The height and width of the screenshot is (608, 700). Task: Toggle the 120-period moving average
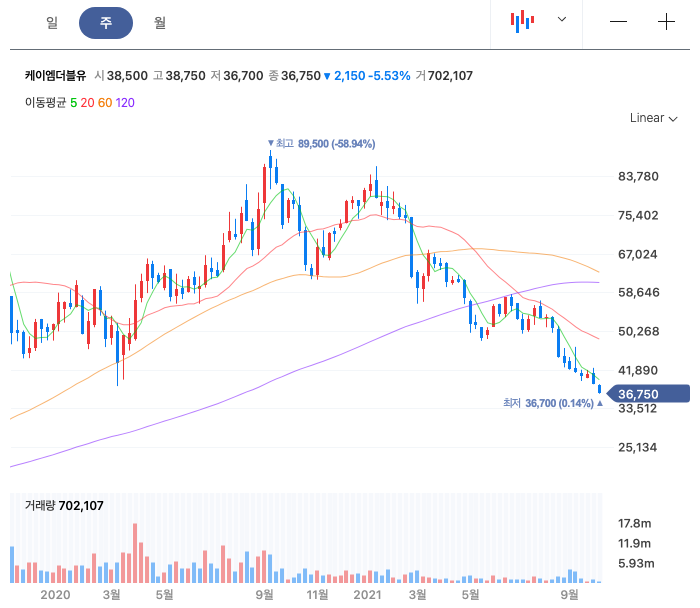tap(125, 103)
